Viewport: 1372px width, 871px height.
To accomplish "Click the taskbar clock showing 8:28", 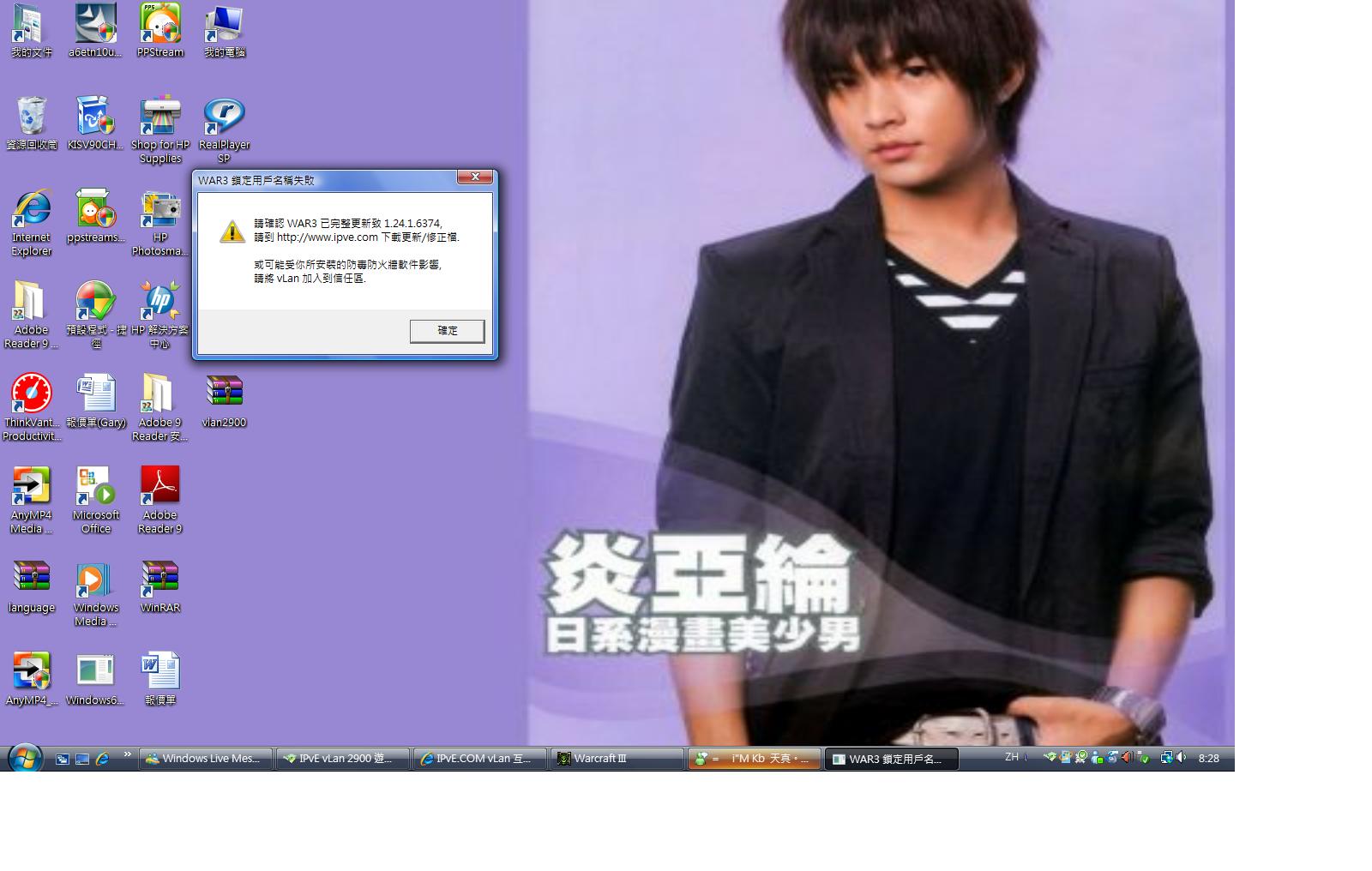I will click(x=1209, y=759).
